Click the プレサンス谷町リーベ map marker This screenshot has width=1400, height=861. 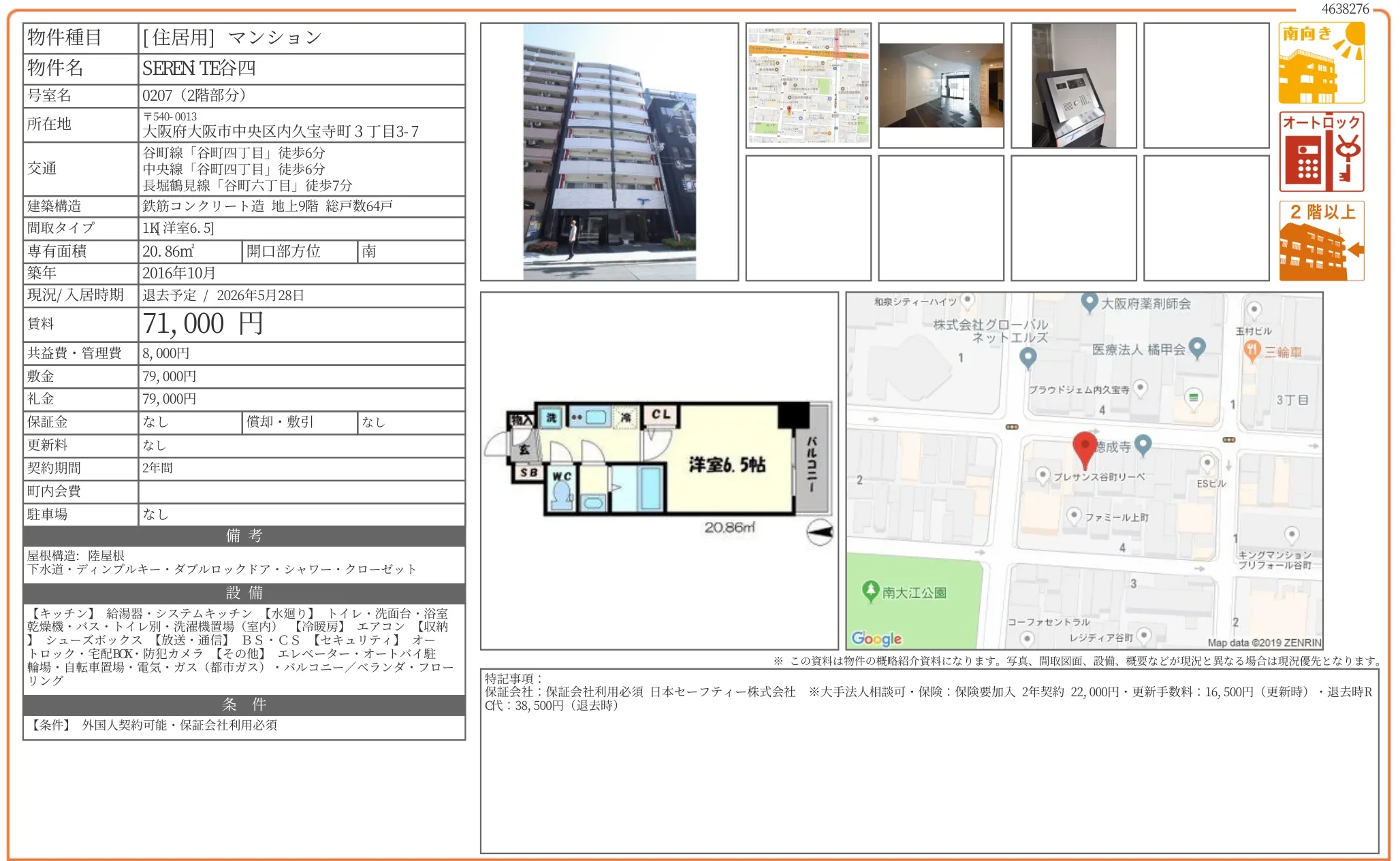[x=1044, y=476]
